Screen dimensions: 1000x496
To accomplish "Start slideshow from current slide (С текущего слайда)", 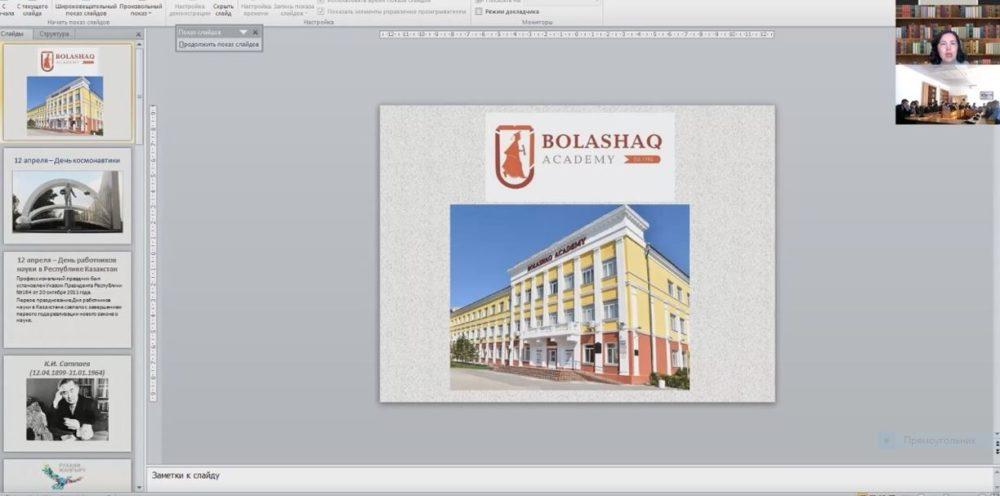I will pyautogui.click(x=32, y=9).
